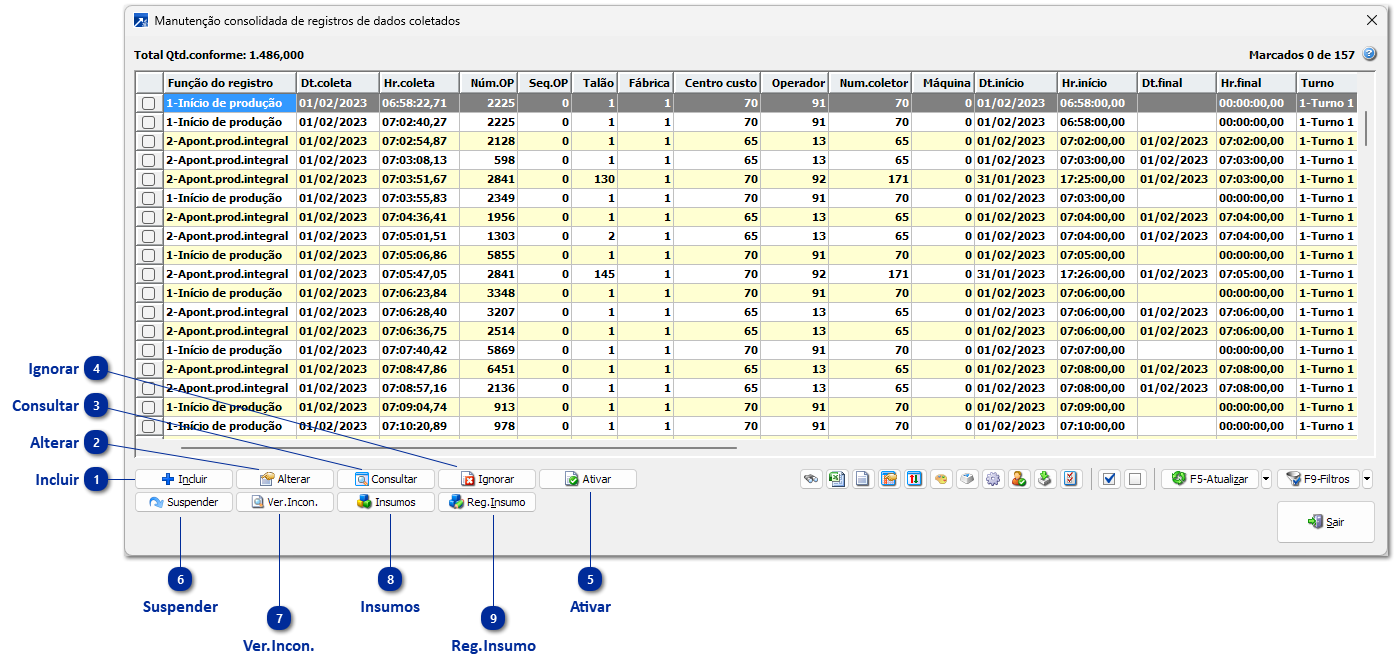The image size is (1397, 672).
Task: Open the dropdown arrow beside F5-Atualizar
Action: pyautogui.click(x=1266, y=479)
